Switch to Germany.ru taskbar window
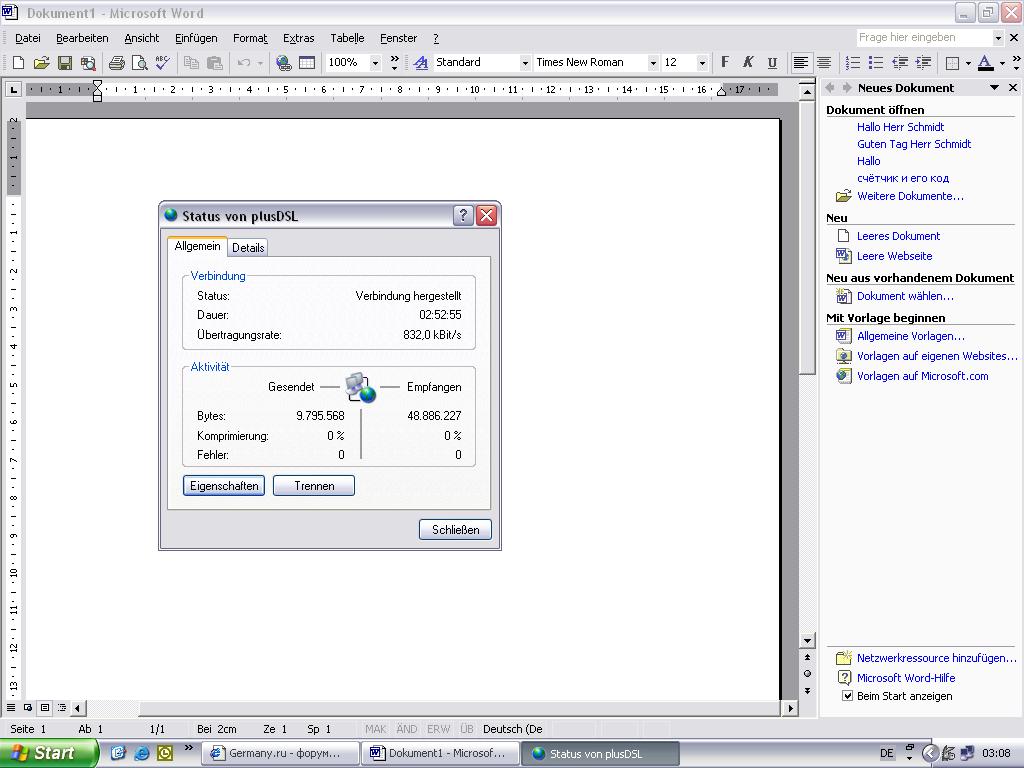 point(281,753)
